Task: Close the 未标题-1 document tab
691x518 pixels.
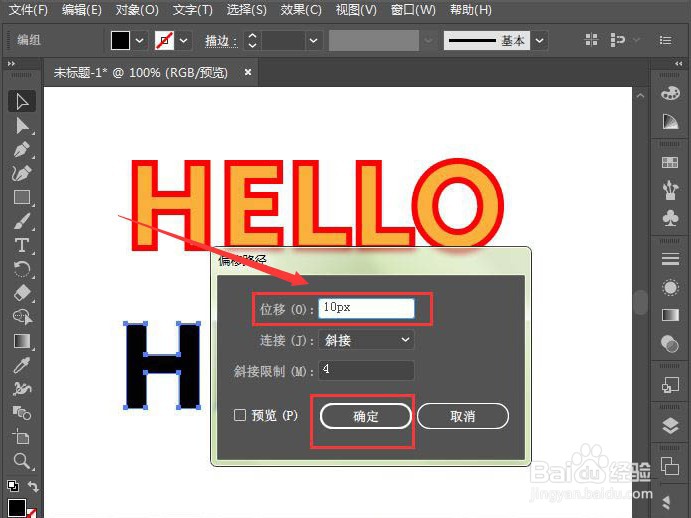Action: (x=248, y=72)
